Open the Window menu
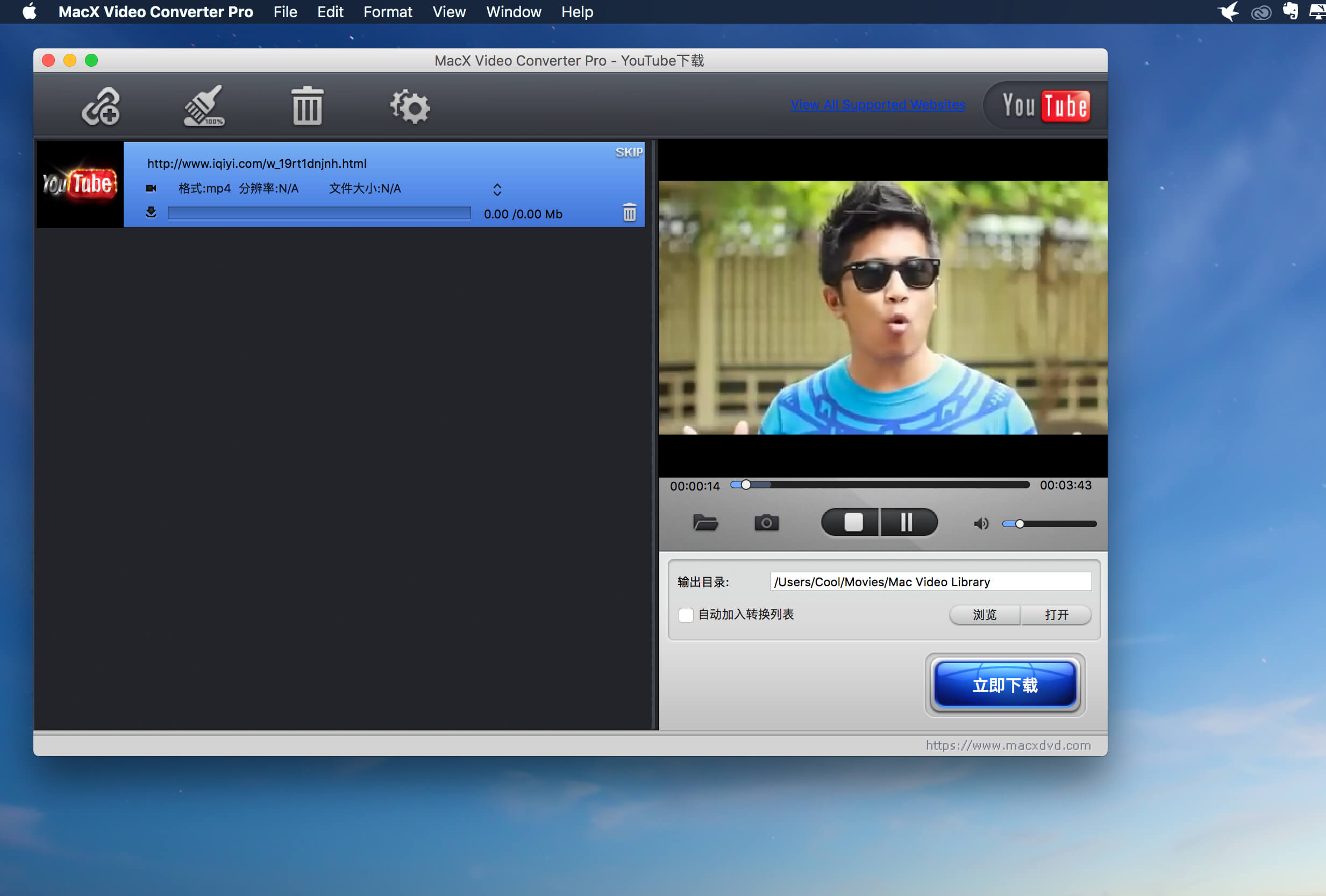Screen dimensions: 1326x896 514,12
